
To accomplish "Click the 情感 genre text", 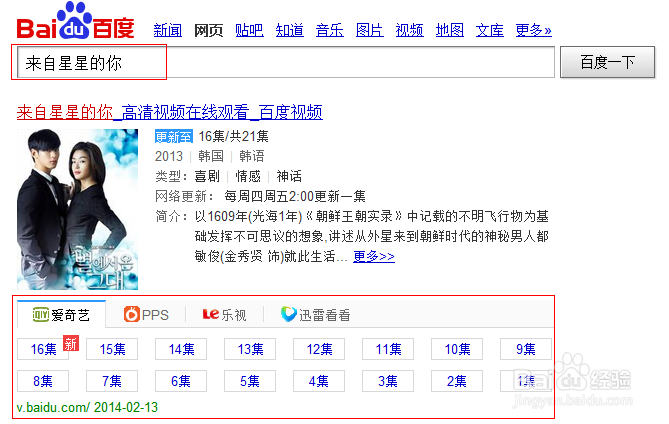I will click(248, 176).
